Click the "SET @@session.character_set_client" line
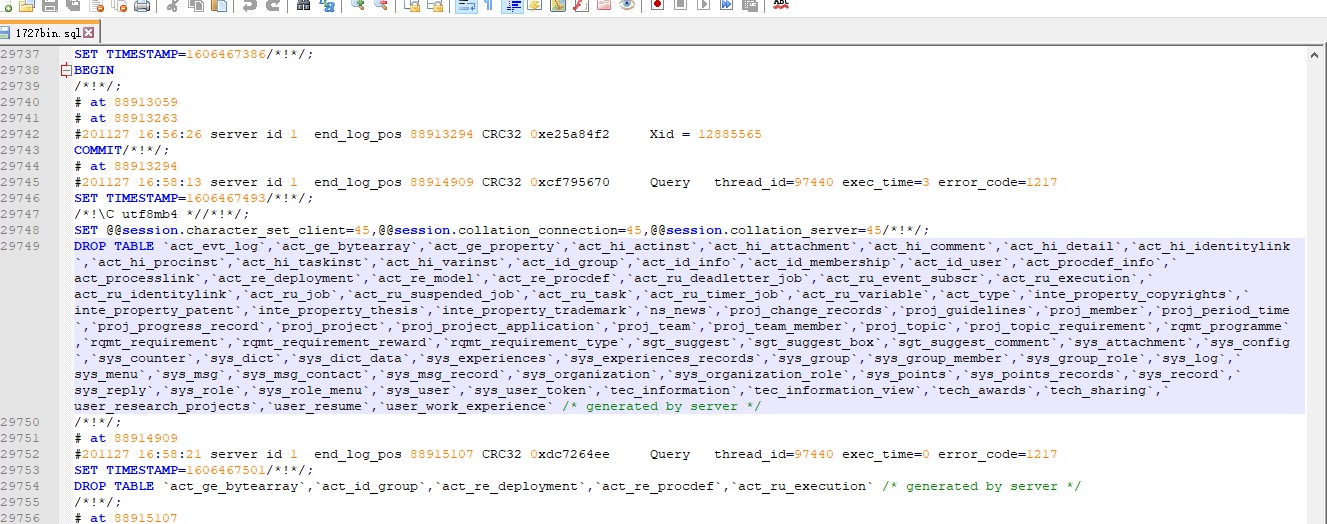The width and height of the screenshot is (1327, 524). click(502, 230)
